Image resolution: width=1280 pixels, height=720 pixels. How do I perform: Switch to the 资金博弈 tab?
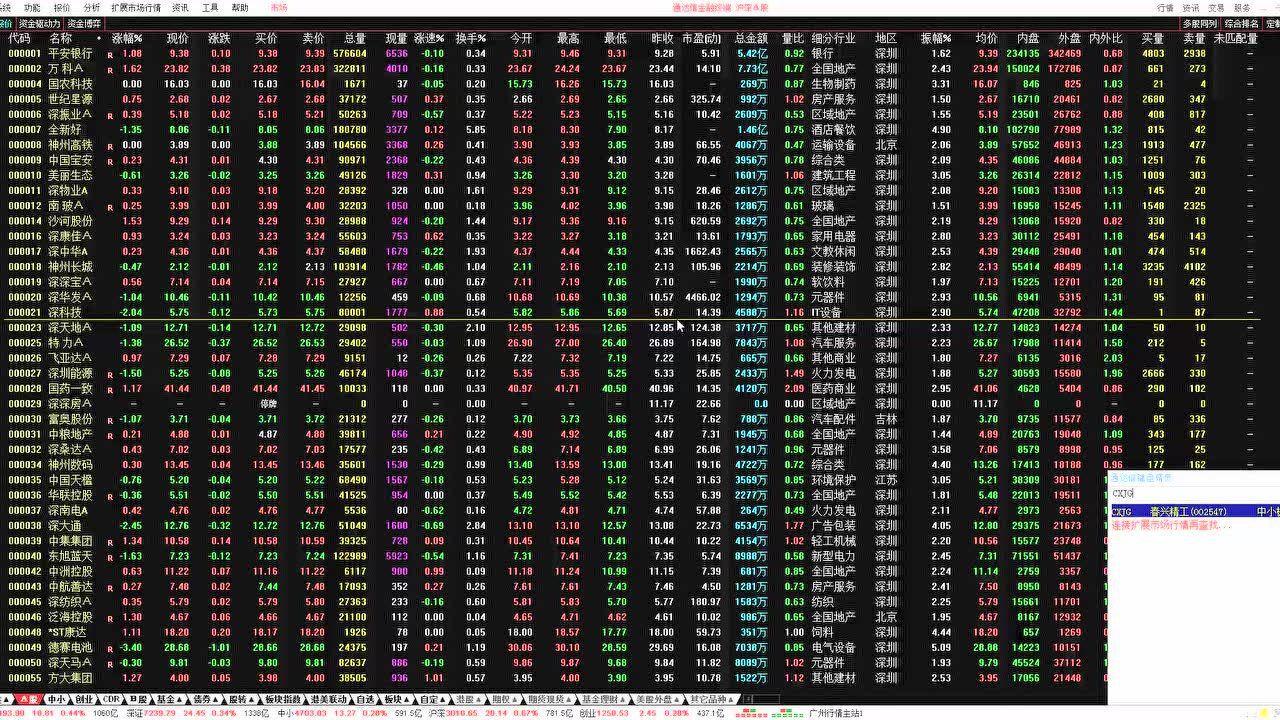coord(84,23)
